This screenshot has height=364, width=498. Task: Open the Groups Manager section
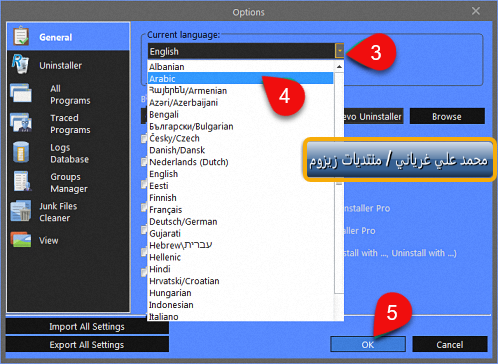(69, 183)
